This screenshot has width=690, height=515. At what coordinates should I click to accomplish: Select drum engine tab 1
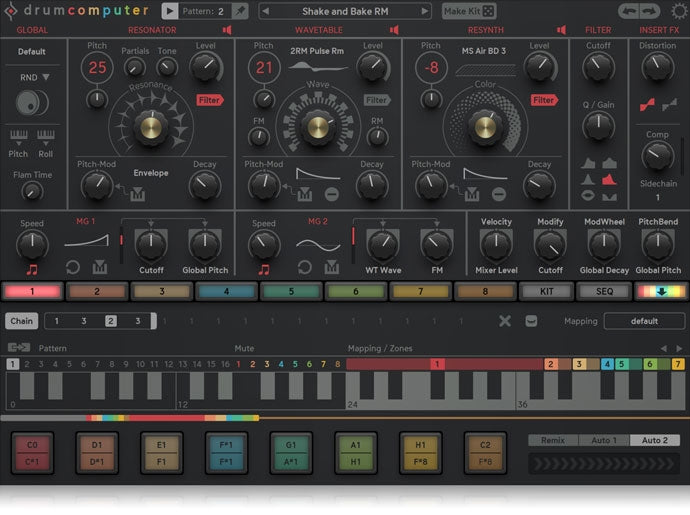click(32, 291)
